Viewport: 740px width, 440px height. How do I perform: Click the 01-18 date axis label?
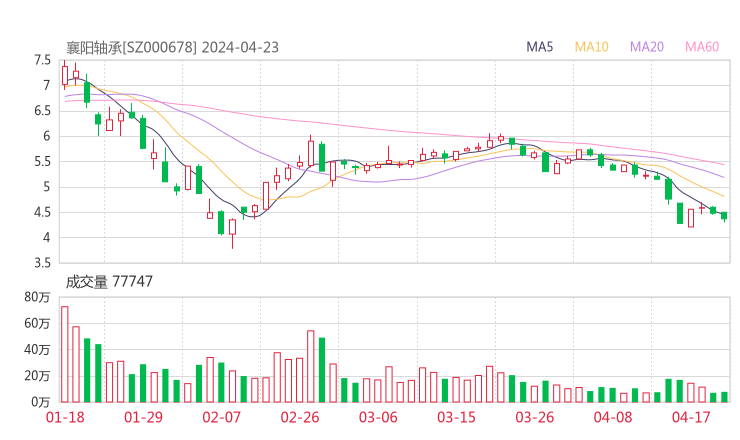tap(65, 417)
